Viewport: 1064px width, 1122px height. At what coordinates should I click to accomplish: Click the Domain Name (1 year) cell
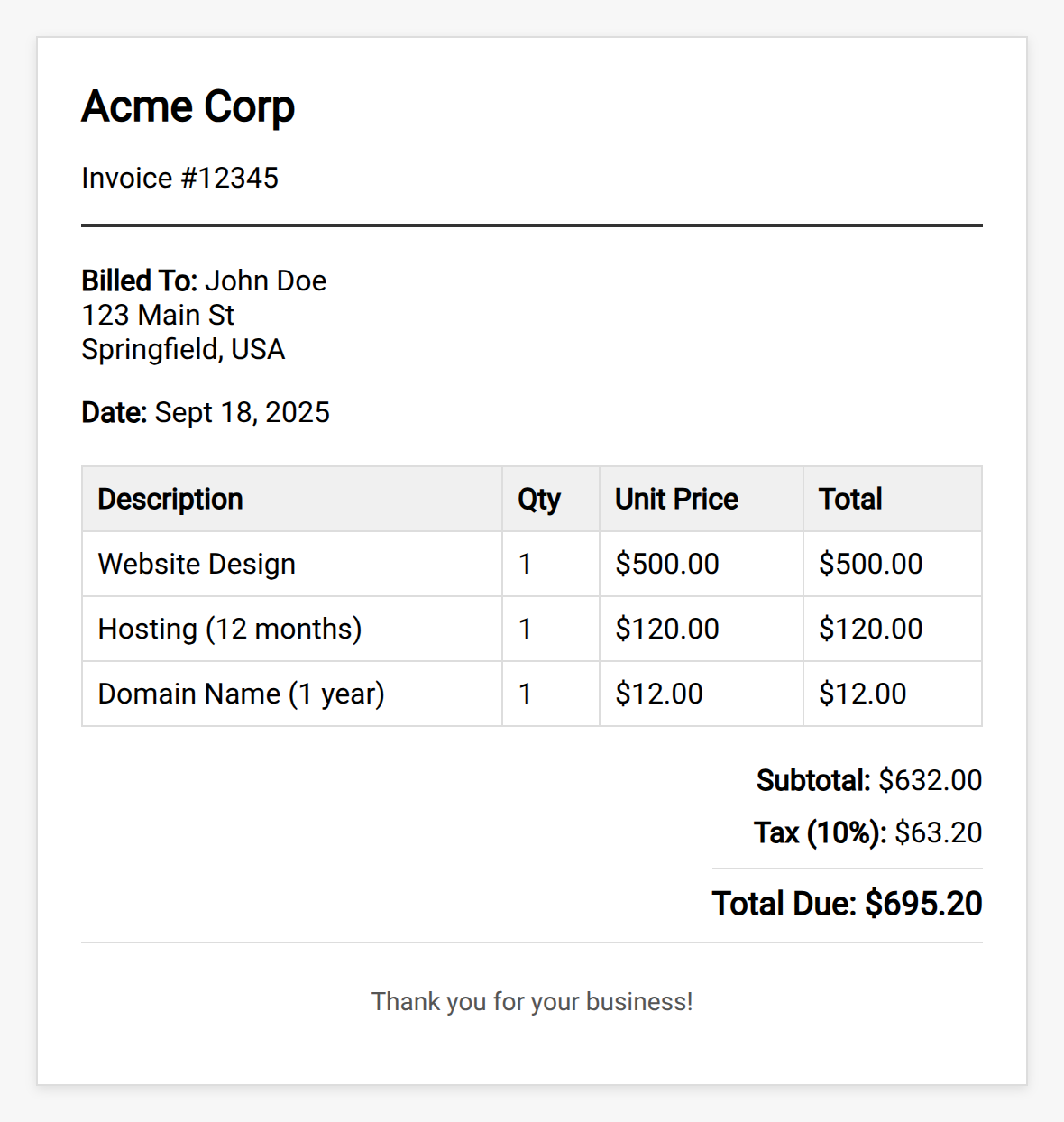pos(241,694)
